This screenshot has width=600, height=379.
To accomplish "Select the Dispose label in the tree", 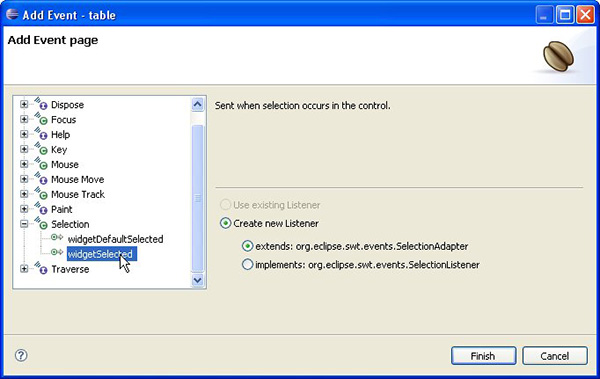I will click(x=67, y=105).
